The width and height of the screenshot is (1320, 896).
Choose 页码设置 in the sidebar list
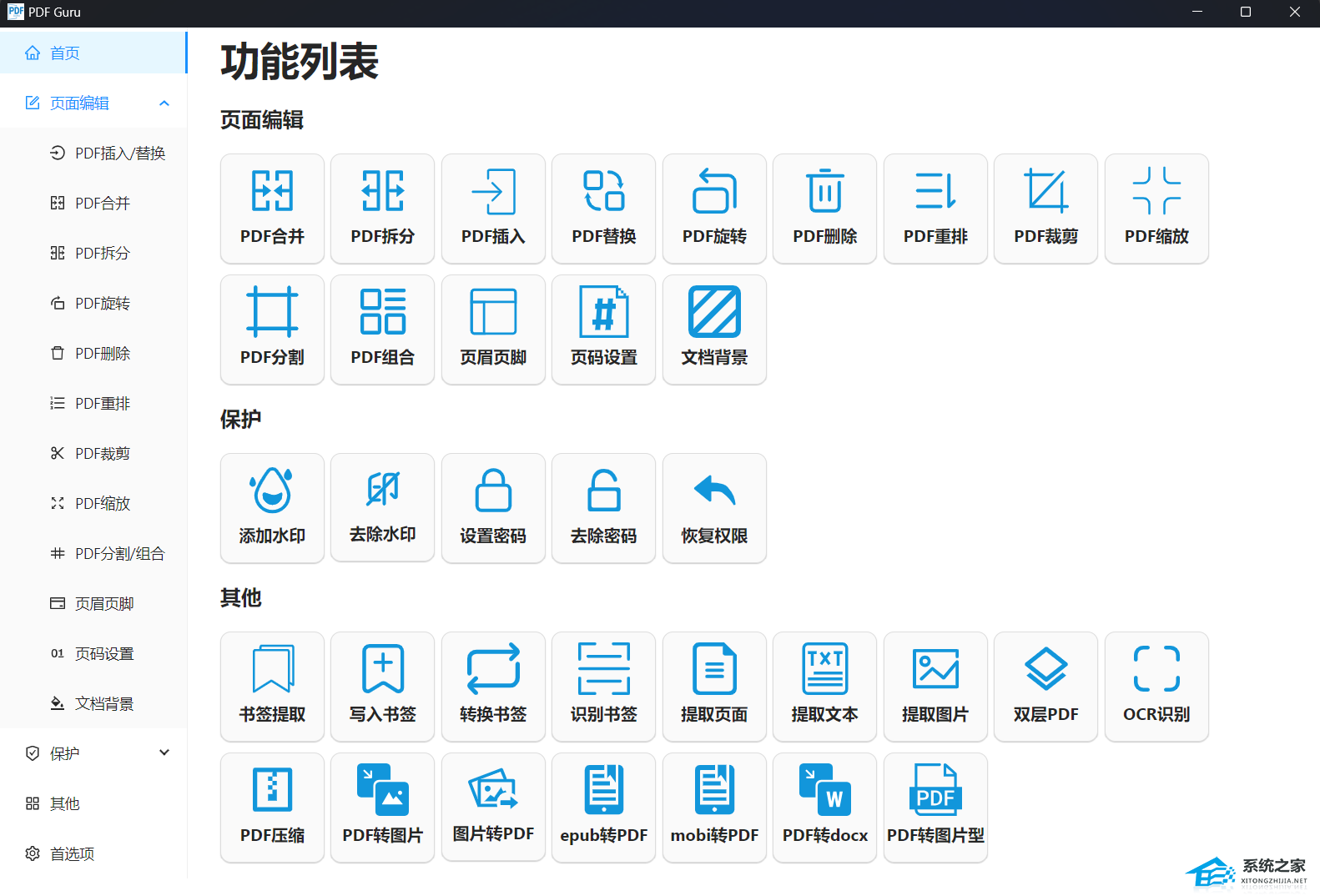104,653
